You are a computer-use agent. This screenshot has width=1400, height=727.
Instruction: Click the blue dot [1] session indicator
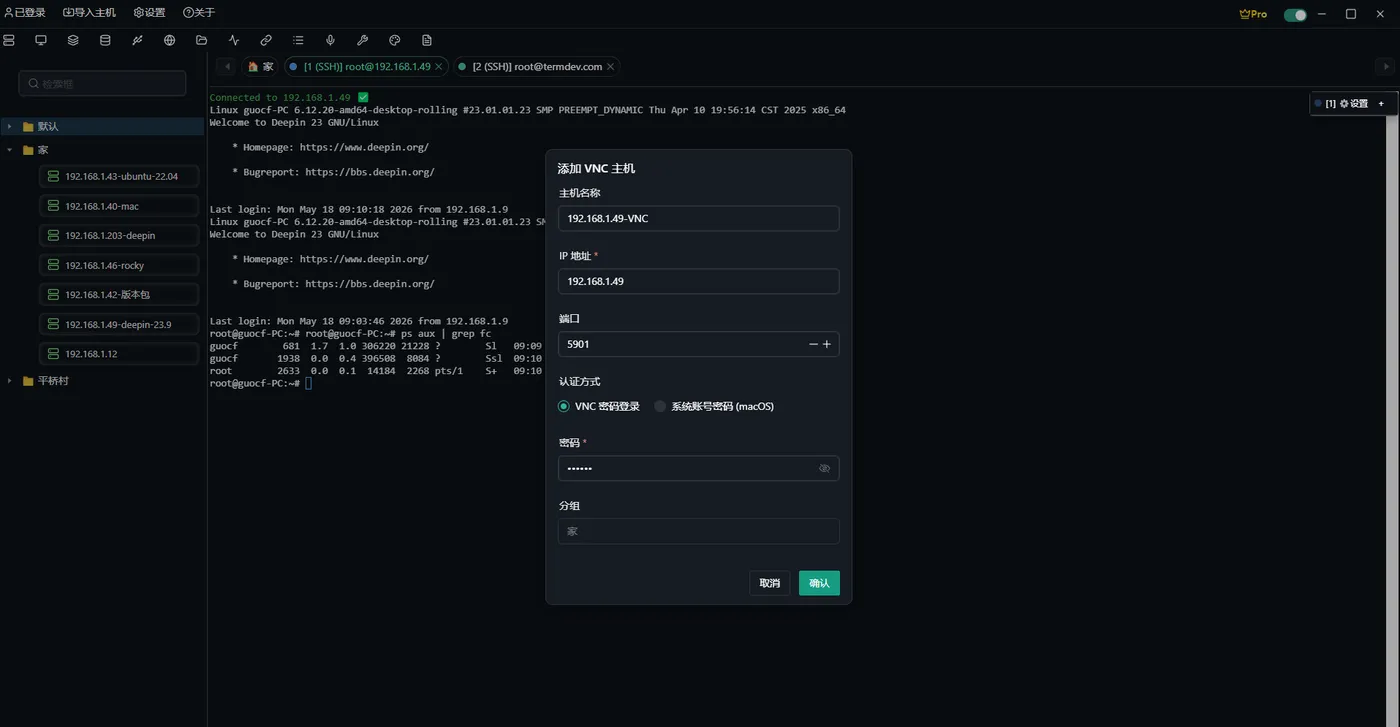point(1318,103)
